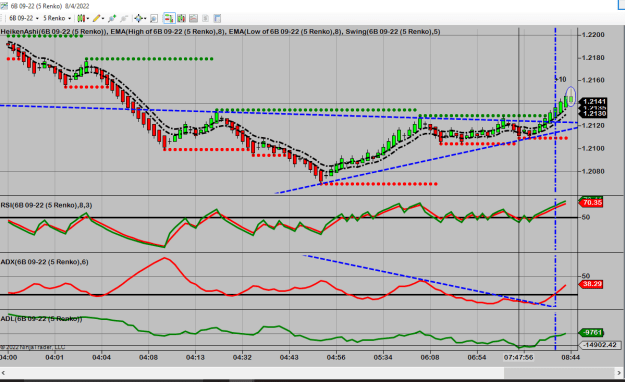Screen dimensions: 625x382
Task: Toggle the Chart Trader icon
Action: 169,18
